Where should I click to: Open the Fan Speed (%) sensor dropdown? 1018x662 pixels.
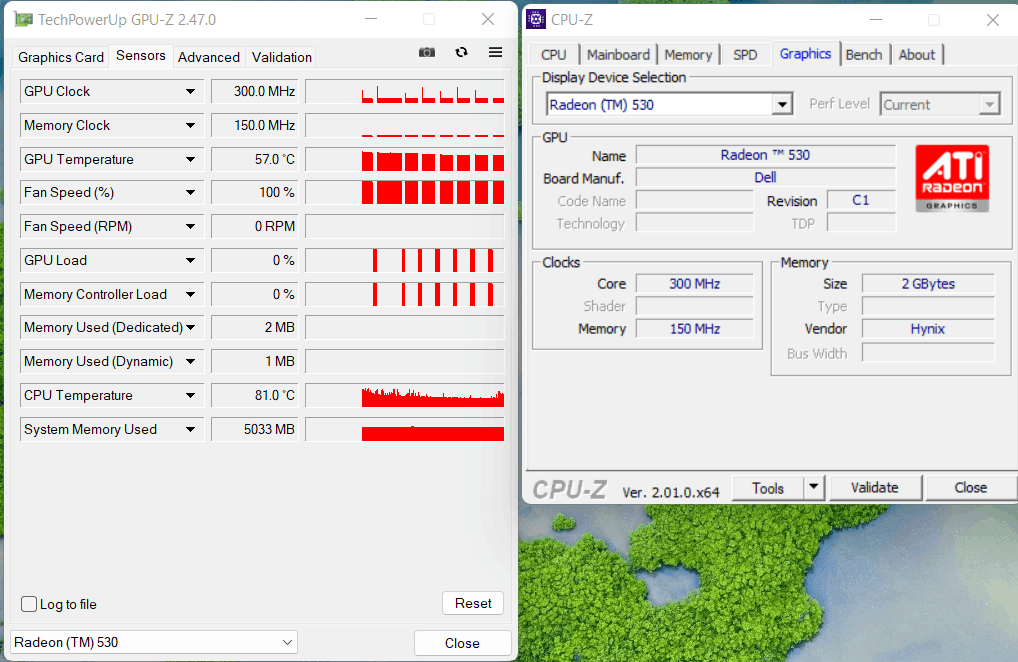(x=190, y=193)
